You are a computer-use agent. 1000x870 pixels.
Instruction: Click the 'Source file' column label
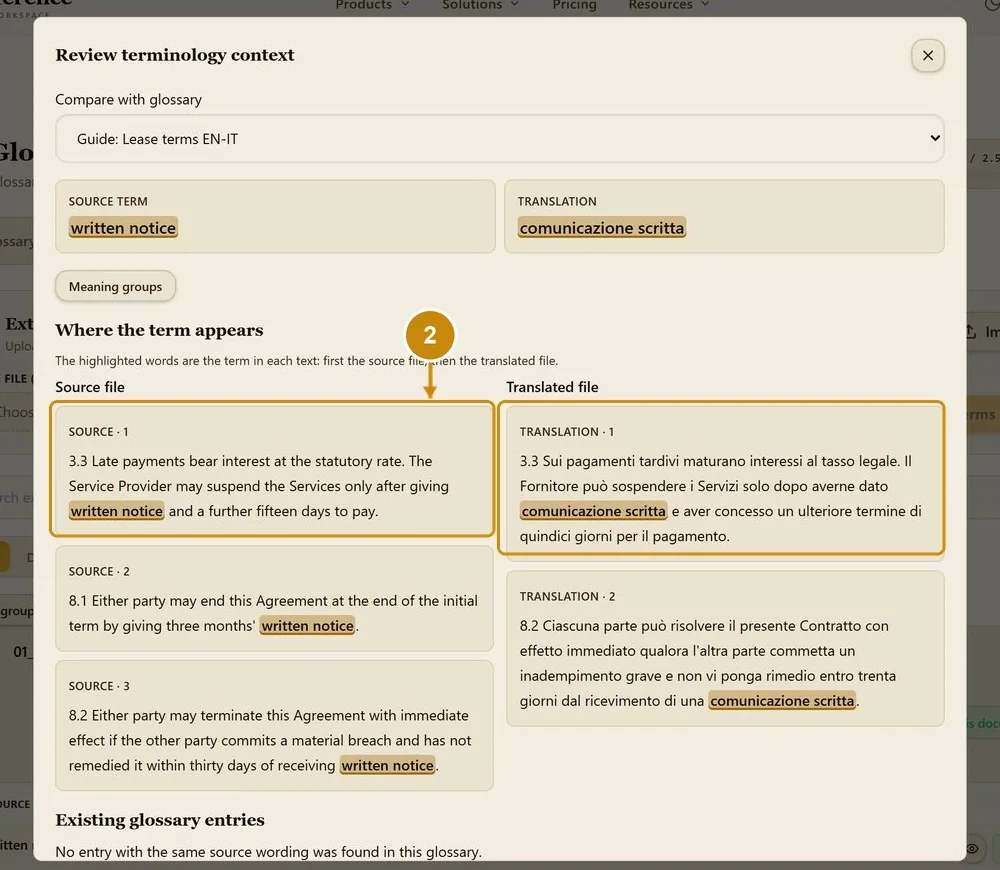pyautogui.click(x=90, y=387)
